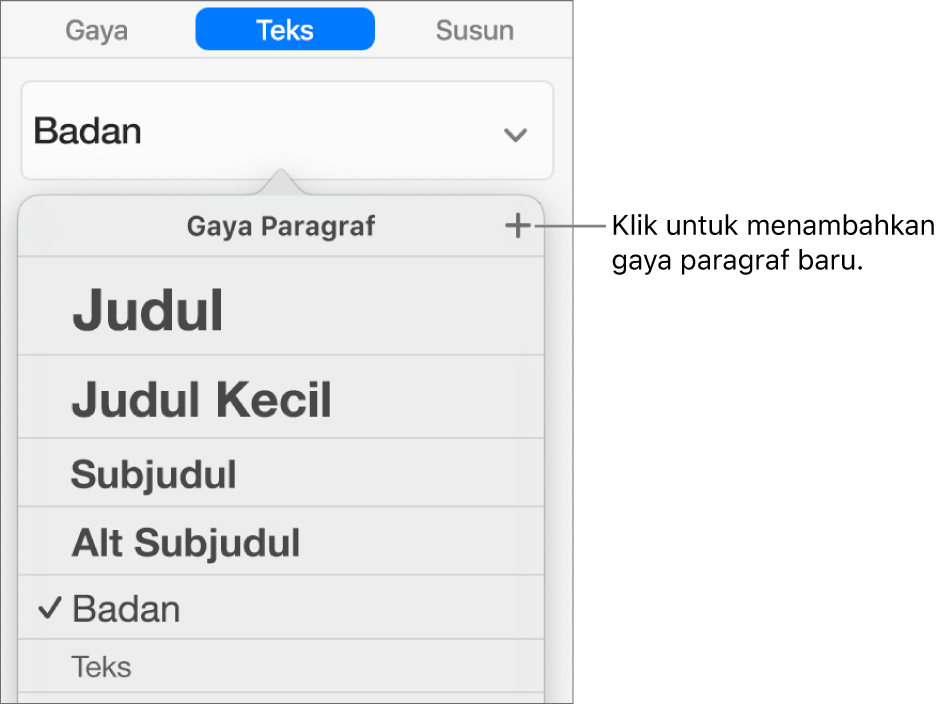This screenshot has height=705, width=945.
Task: Choose the Judul Kecil style
Action: click(281, 397)
